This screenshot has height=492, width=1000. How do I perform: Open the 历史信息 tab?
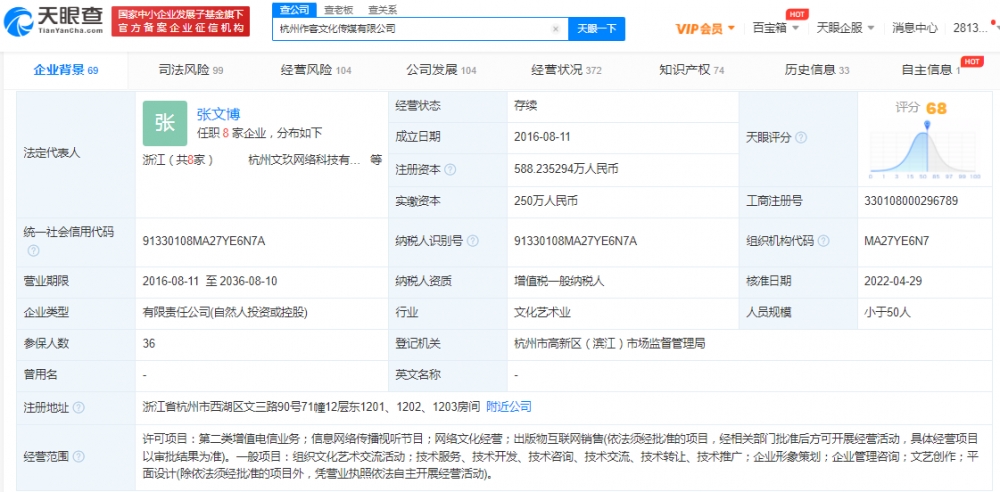[816, 70]
